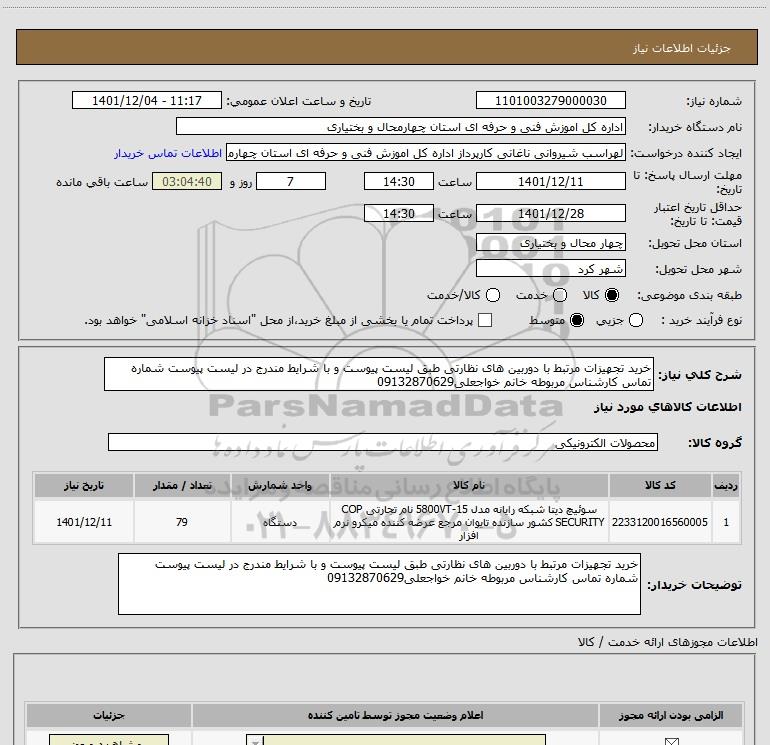Click the response deadline date 1401/12/11 field
Screen dimensions: 770x745
(x=550, y=181)
